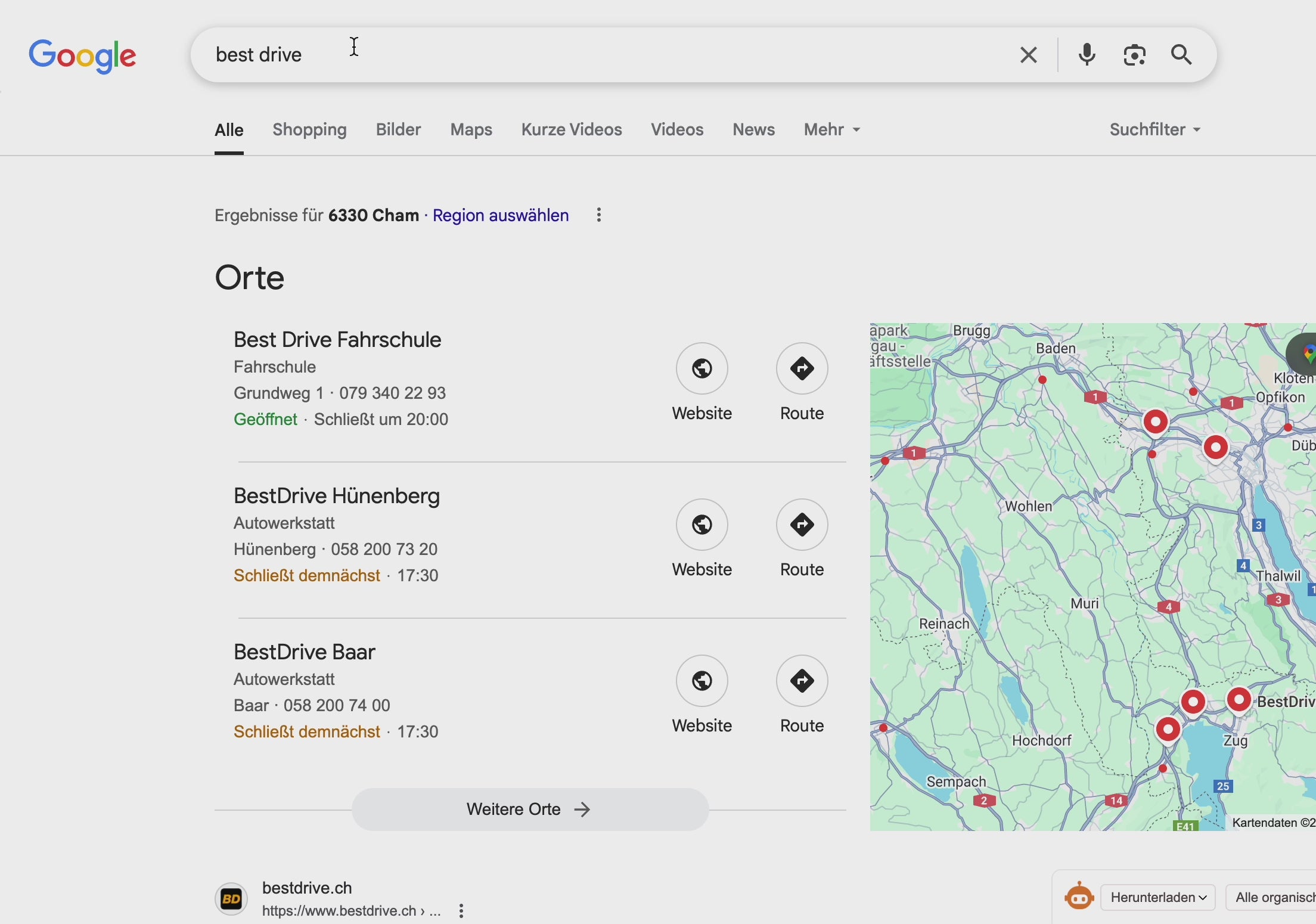Open Google Lens image search icon
This screenshot has width=1316, height=924.
tap(1134, 55)
